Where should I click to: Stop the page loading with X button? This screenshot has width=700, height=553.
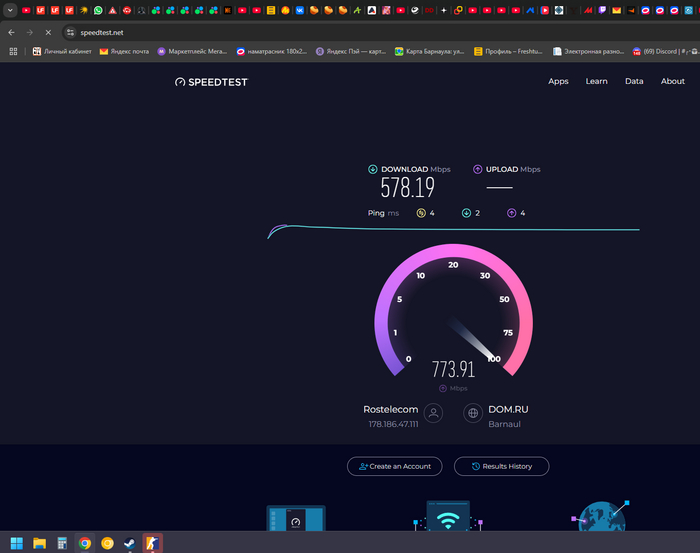[48, 32]
